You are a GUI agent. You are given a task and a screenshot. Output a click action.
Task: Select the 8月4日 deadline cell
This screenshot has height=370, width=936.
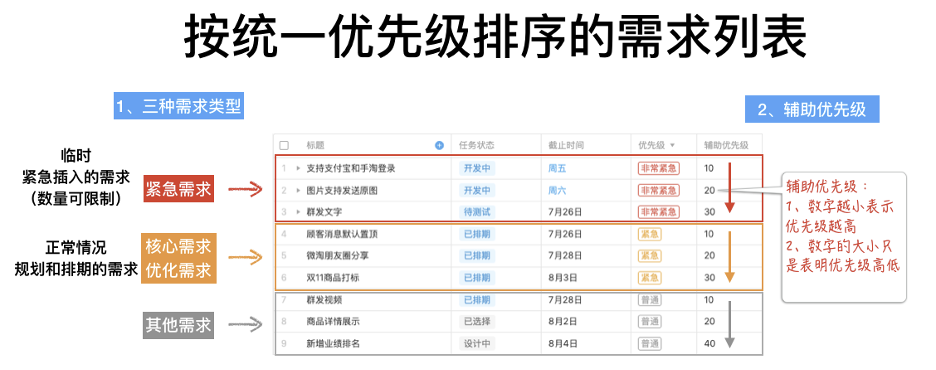pyautogui.click(x=562, y=344)
